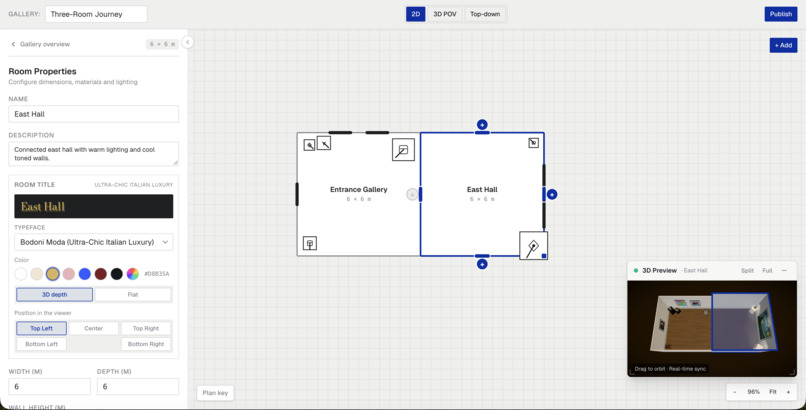Viewport: 806px width, 410px height.
Task: Open the Plan key
Action: tap(215, 393)
